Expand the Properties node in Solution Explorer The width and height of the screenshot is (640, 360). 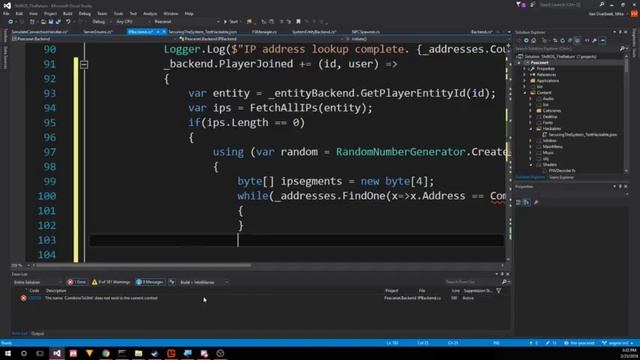[x=525, y=69]
